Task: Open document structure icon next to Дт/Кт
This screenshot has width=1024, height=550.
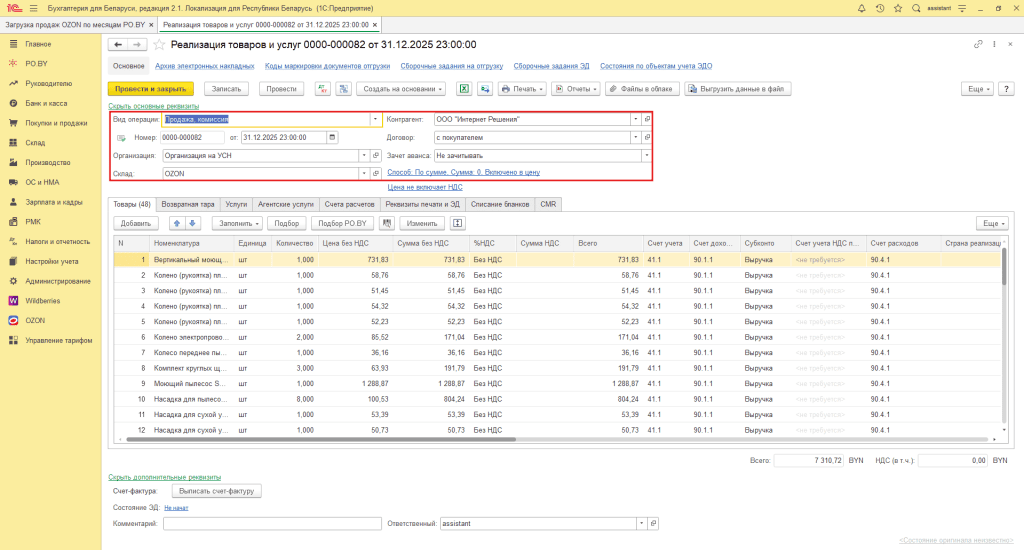Action: [x=344, y=89]
